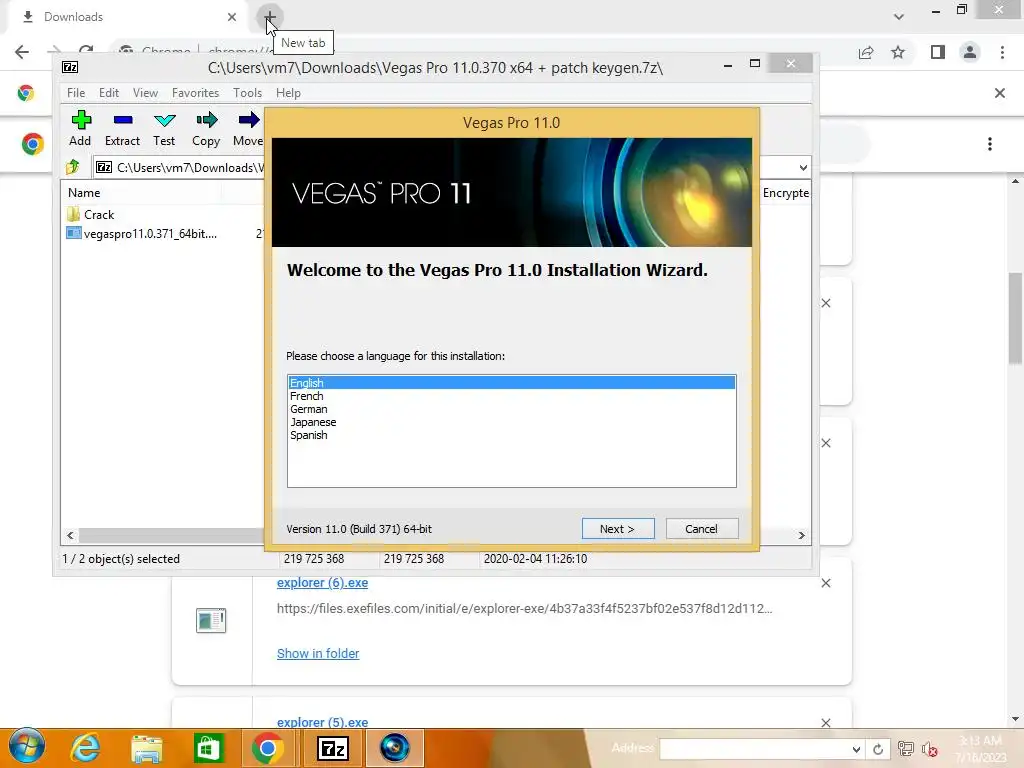
Task: Open the Crack folder in 7-Zip list
Action: tap(99, 215)
